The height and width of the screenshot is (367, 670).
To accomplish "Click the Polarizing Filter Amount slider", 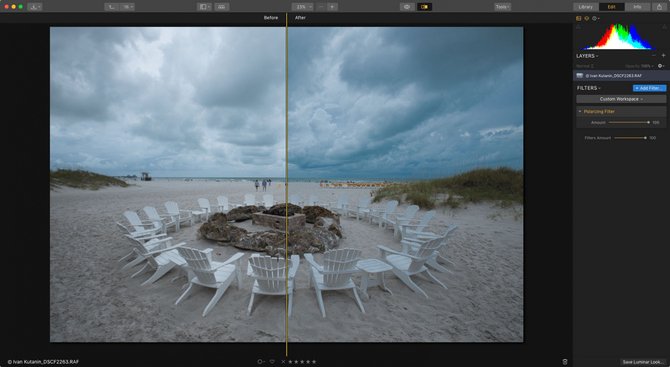I will click(x=629, y=123).
